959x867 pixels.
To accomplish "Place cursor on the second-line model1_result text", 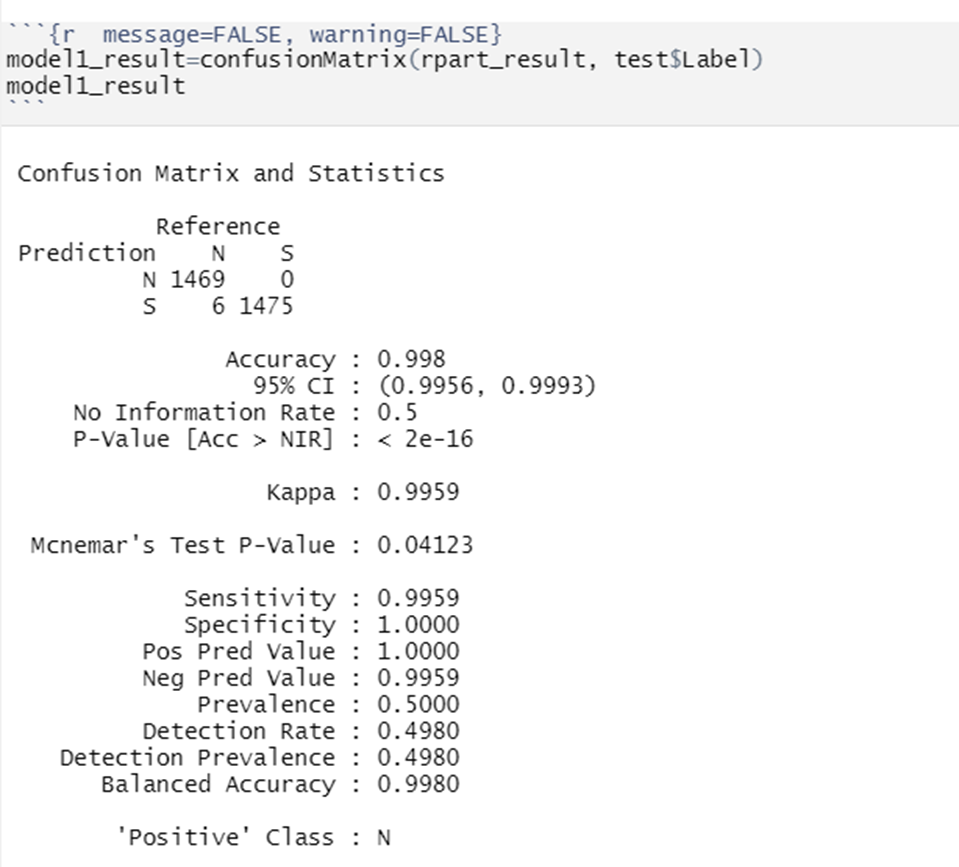I will pyautogui.click(x=95, y=86).
